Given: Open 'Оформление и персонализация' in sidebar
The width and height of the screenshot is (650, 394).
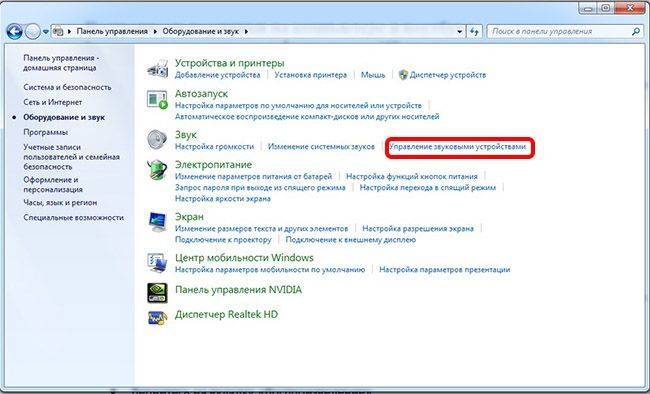Looking at the screenshot, I should [x=53, y=185].
